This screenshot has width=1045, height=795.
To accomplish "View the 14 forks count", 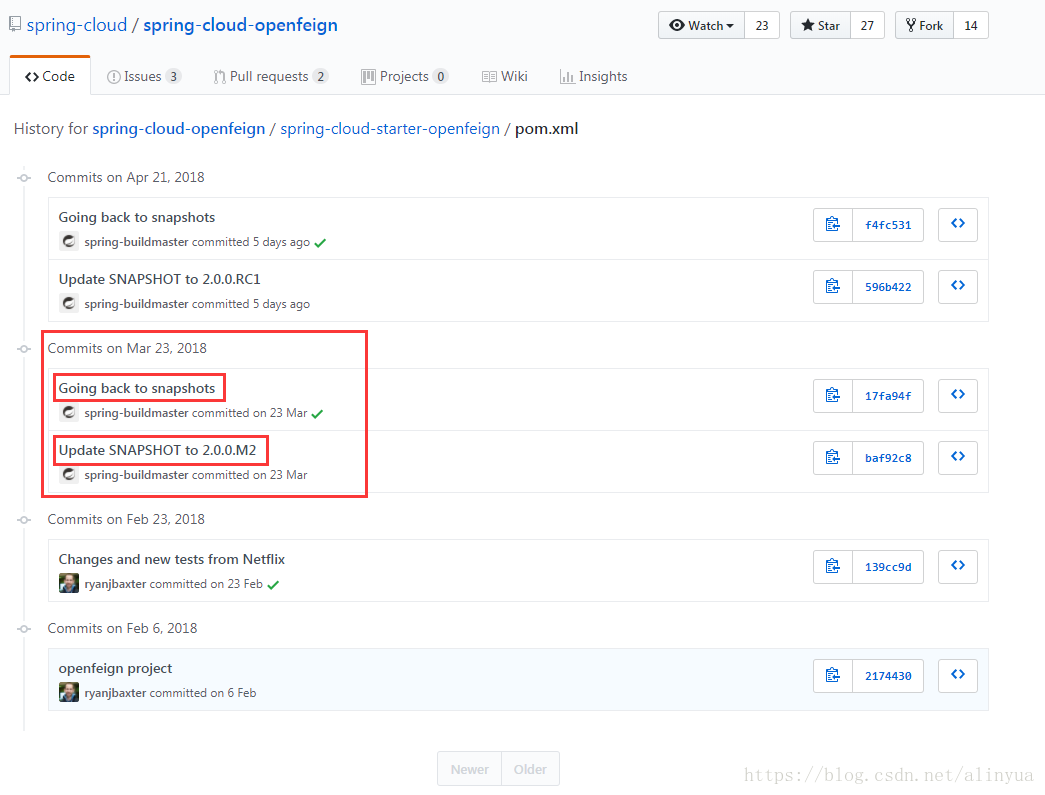I will [x=971, y=25].
